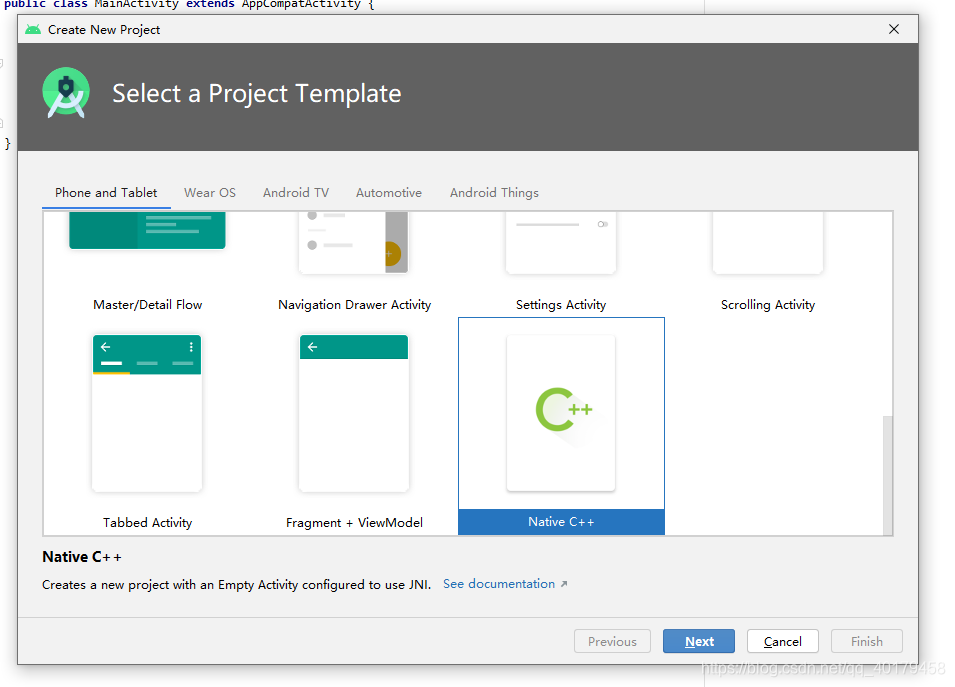This screenshot has height=687, width=955.
Task: Click overflow dots in Tabbed Activity preview
Action: (x=191, y=347)
